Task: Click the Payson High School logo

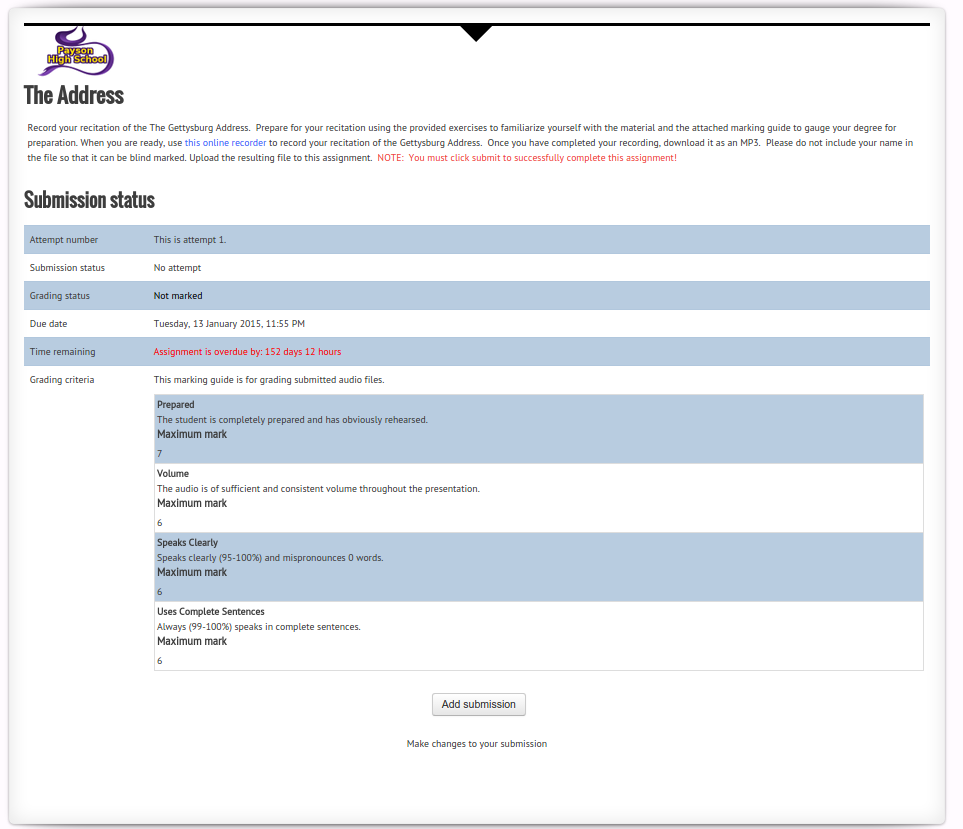Action: (76, 51)
